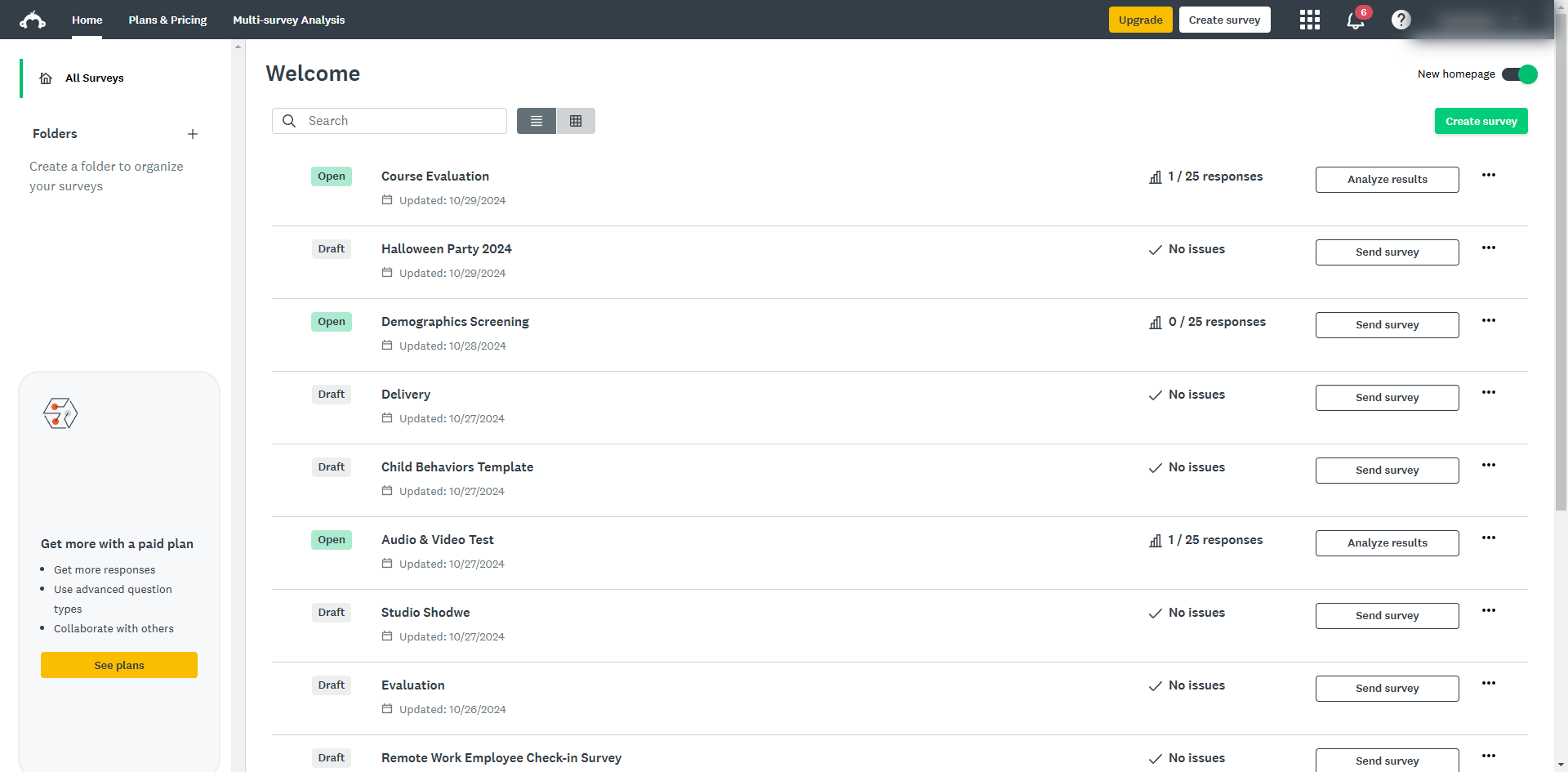Click the Open status badge for Course Evaluation

(332, 176)
